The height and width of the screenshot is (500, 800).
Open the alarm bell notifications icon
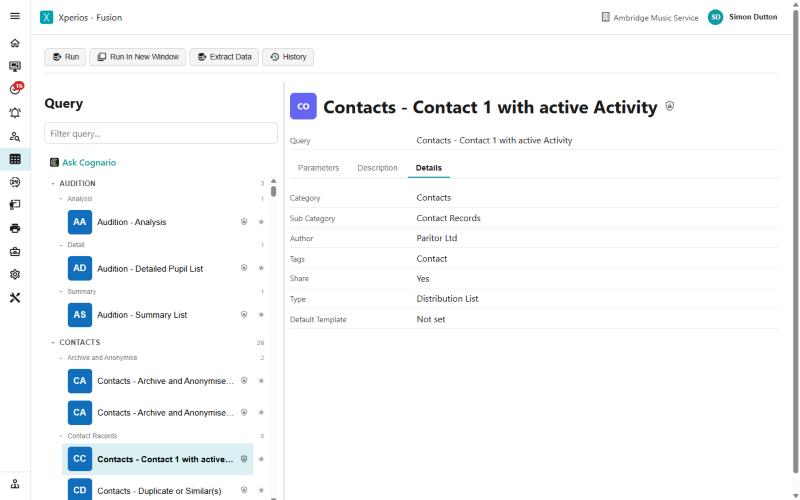click(15, 113)
